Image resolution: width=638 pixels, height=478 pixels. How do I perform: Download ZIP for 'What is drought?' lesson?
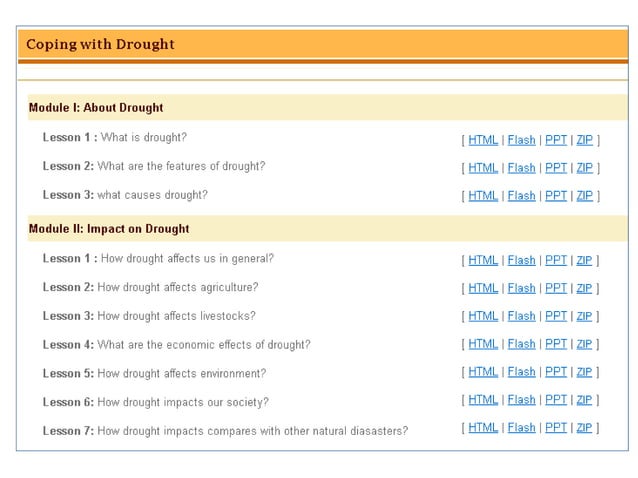point(584,140)
